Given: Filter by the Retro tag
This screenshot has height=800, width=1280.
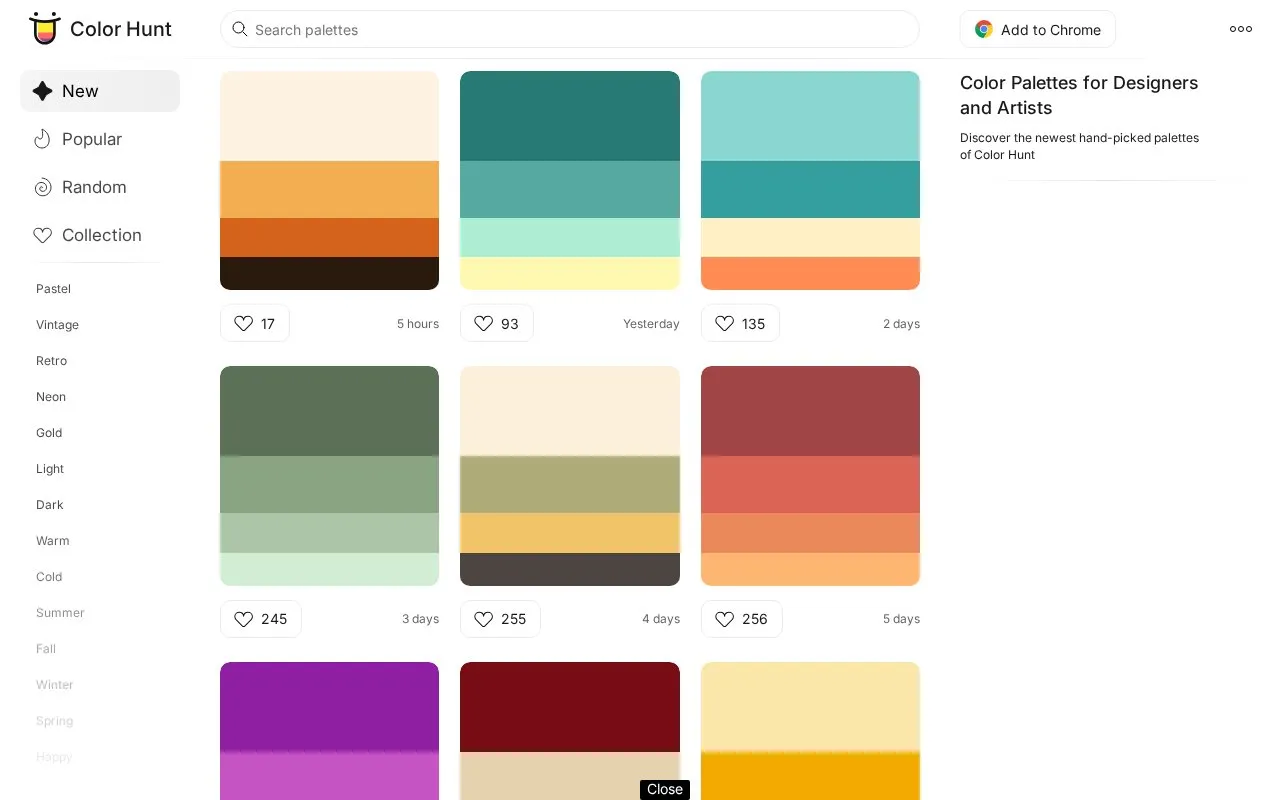Looking at the screenshot, I should [x=52, y=361].
